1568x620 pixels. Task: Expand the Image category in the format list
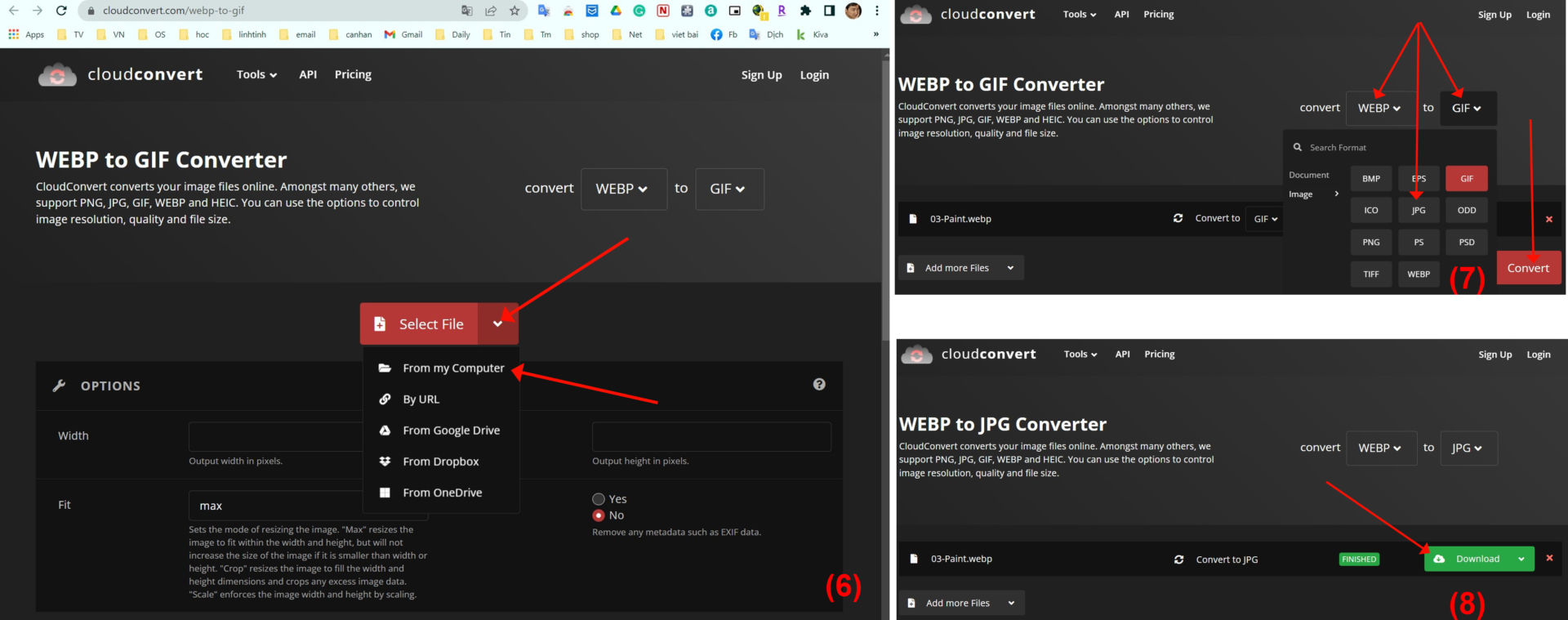click(x=1315, y=194)
